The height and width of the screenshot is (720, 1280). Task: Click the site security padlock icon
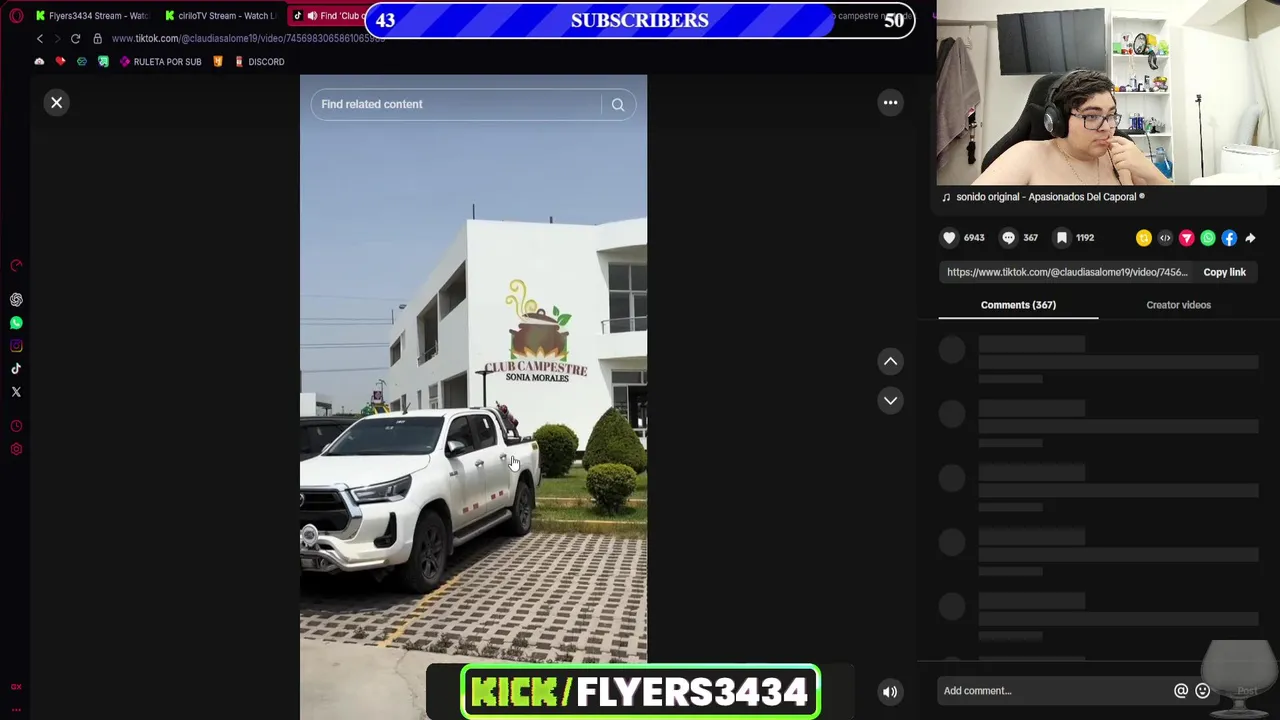(x=97, y=39)
